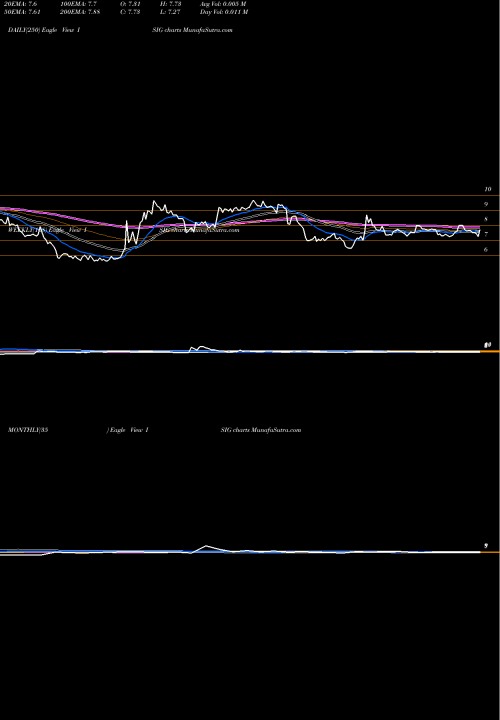Click the price axis label 6
The image size is (500, 720).
point(486,250)
